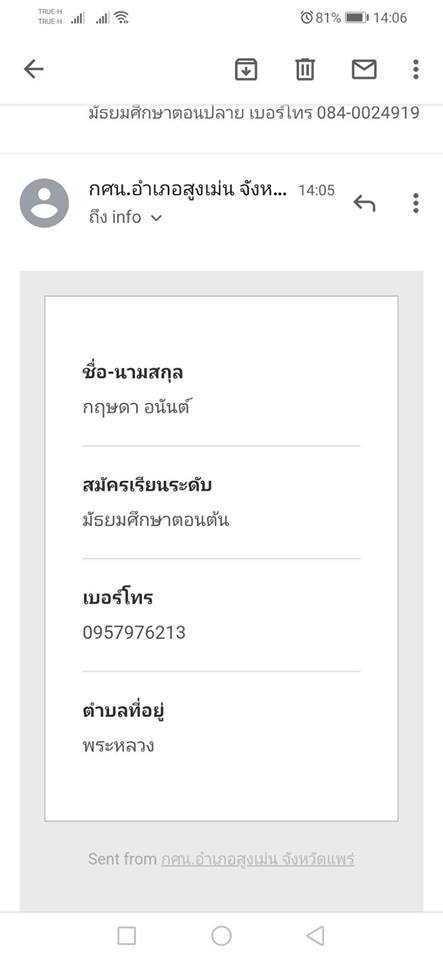443x960 pixels.
Task: Expand recipient details next to ถึง info
Action: point(156,218)
